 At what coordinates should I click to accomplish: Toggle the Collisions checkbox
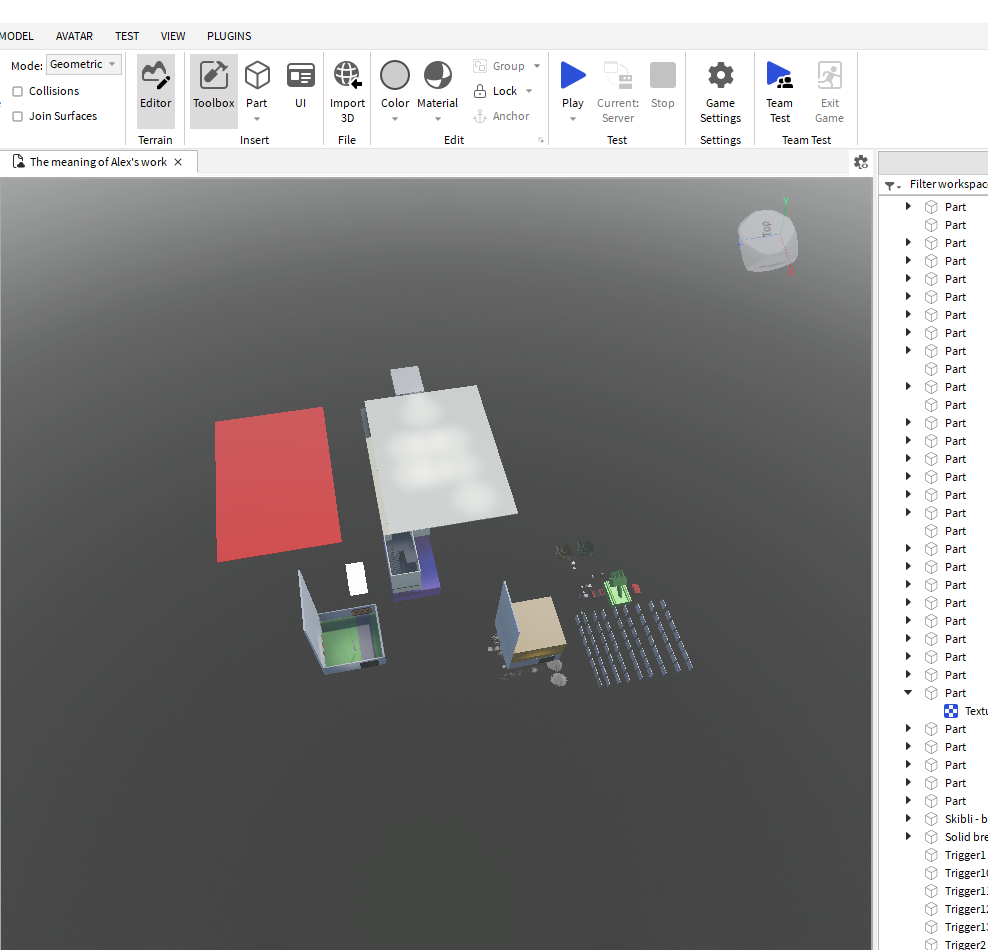tap(18, 91)
